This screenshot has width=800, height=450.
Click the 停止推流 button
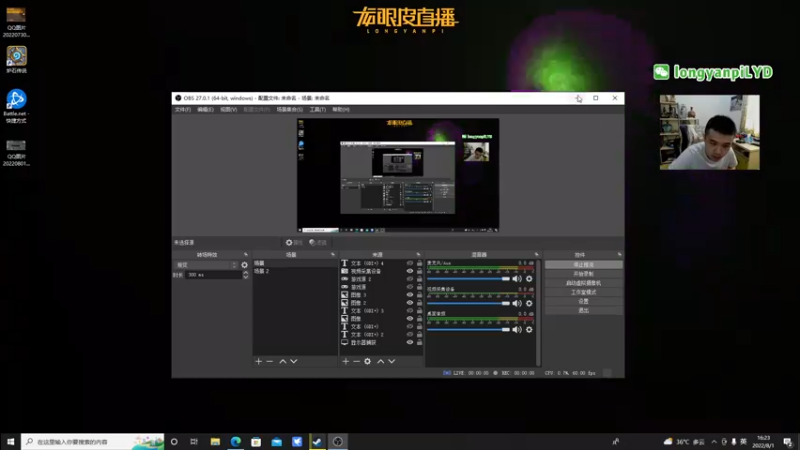[x=583, y=265]
